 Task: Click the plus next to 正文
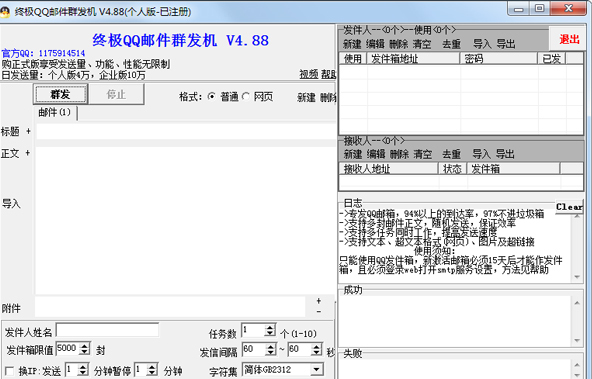click(x=28, y=153)
